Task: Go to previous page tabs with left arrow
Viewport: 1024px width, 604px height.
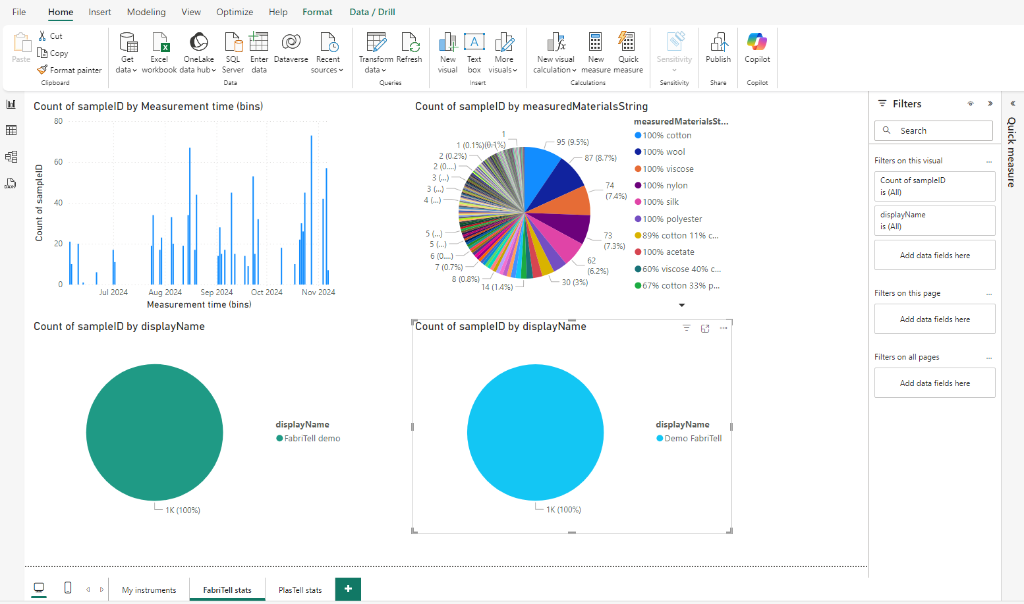Action: tap(88, 590)
